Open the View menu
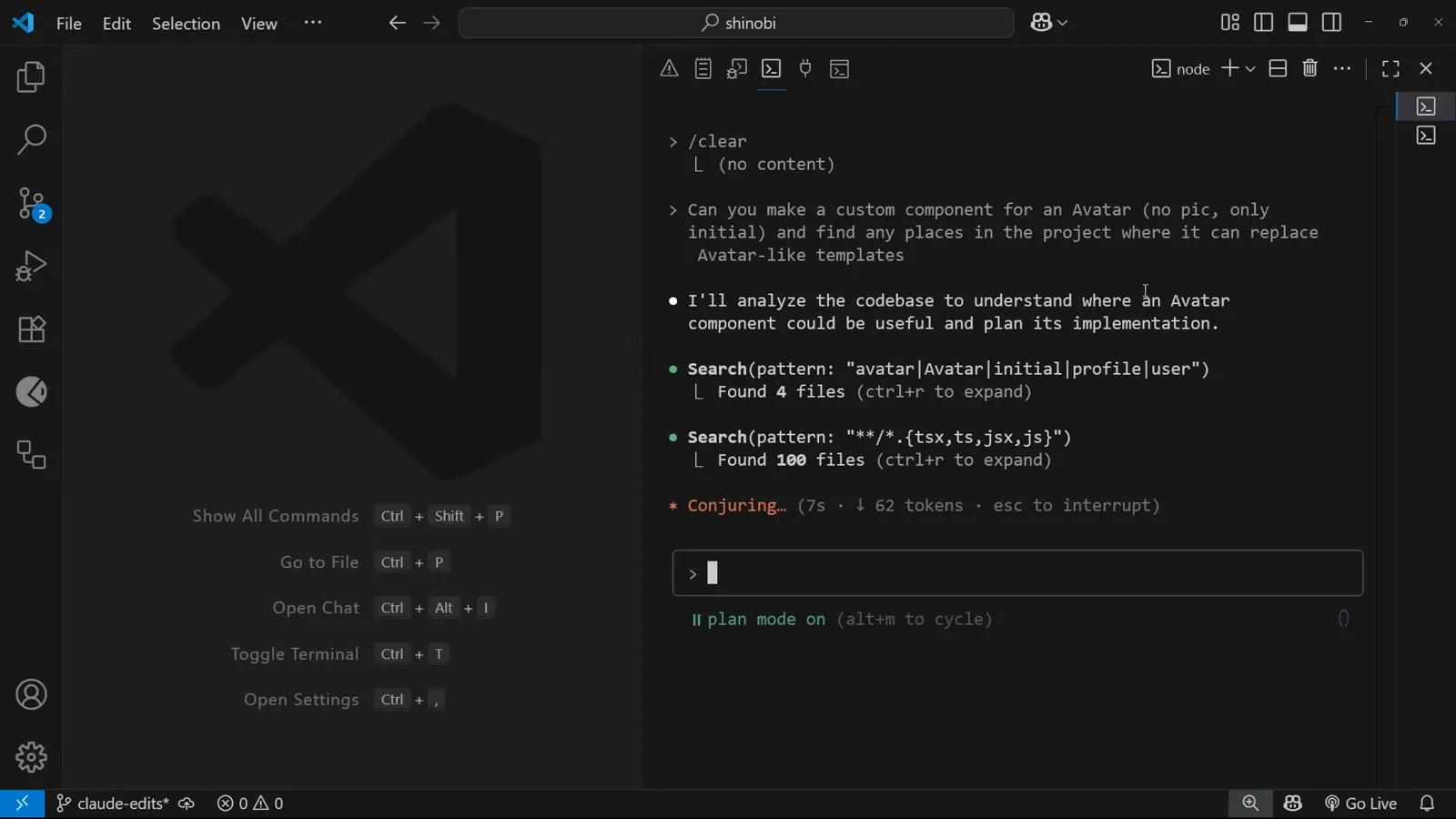Image resolution: width=1456 pixels, height=819 pixels. click(259, 24)
